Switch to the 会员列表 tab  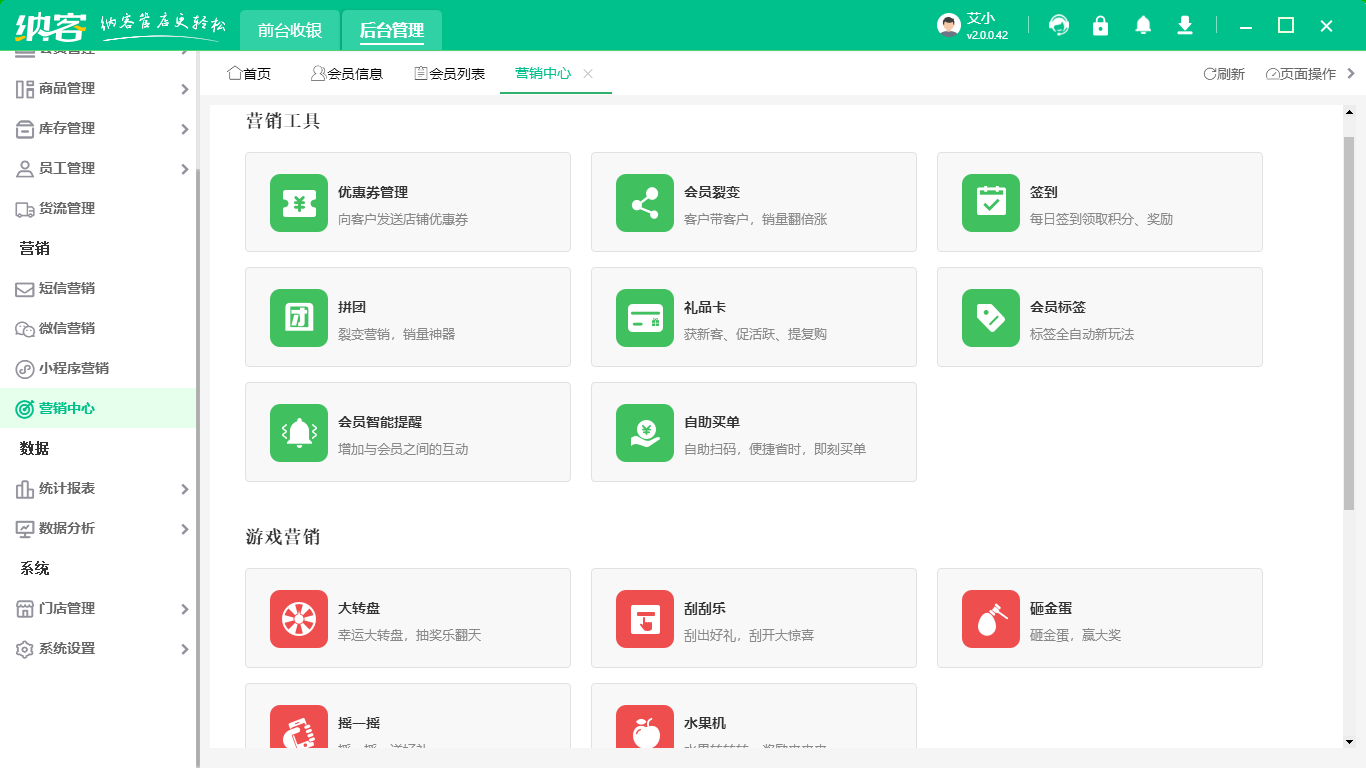tap(450, 74)
